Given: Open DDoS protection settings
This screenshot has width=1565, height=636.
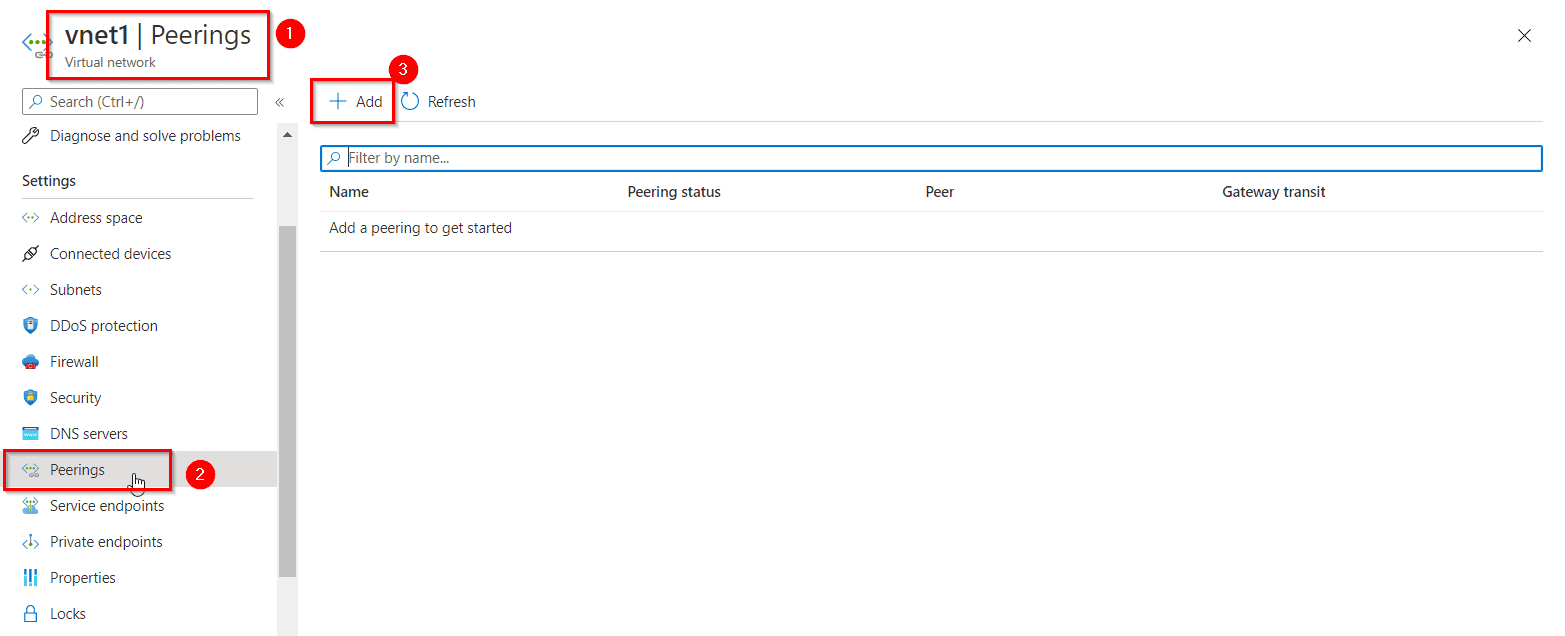Looking at the screenshot, I should 103,325.
